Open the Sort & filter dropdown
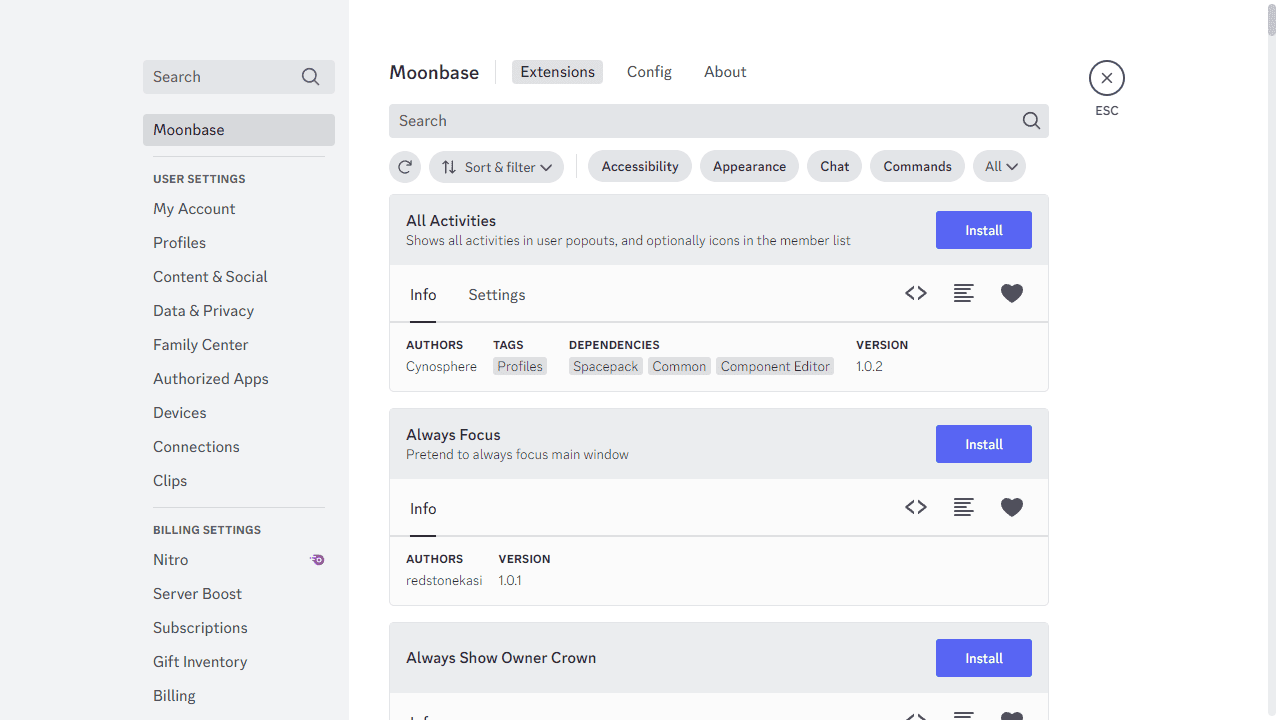1280x720 pixels. click(x=497, y=167)
